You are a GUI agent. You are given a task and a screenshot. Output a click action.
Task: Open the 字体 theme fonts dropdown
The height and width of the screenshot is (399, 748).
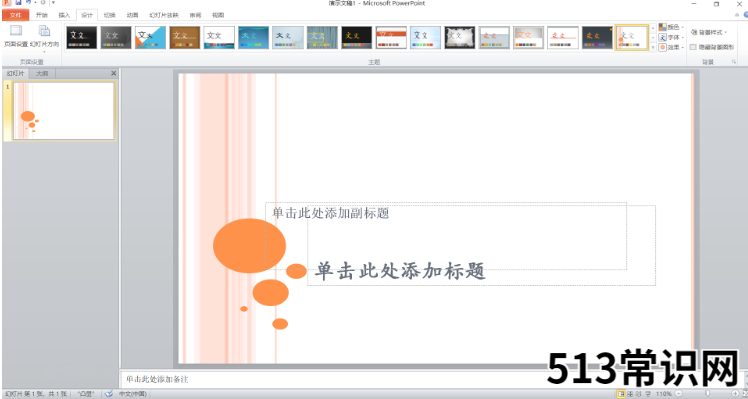click(x=671, y=37)
